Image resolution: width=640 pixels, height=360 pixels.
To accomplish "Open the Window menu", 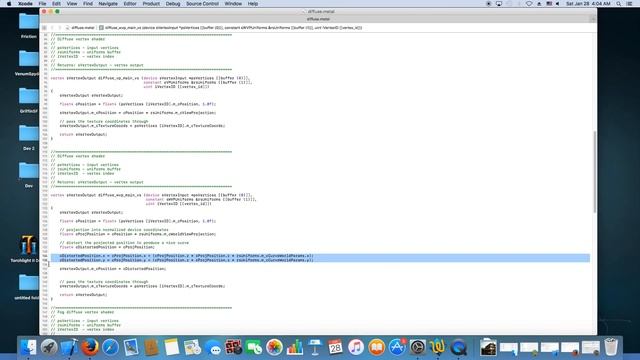I will (233, 4).
